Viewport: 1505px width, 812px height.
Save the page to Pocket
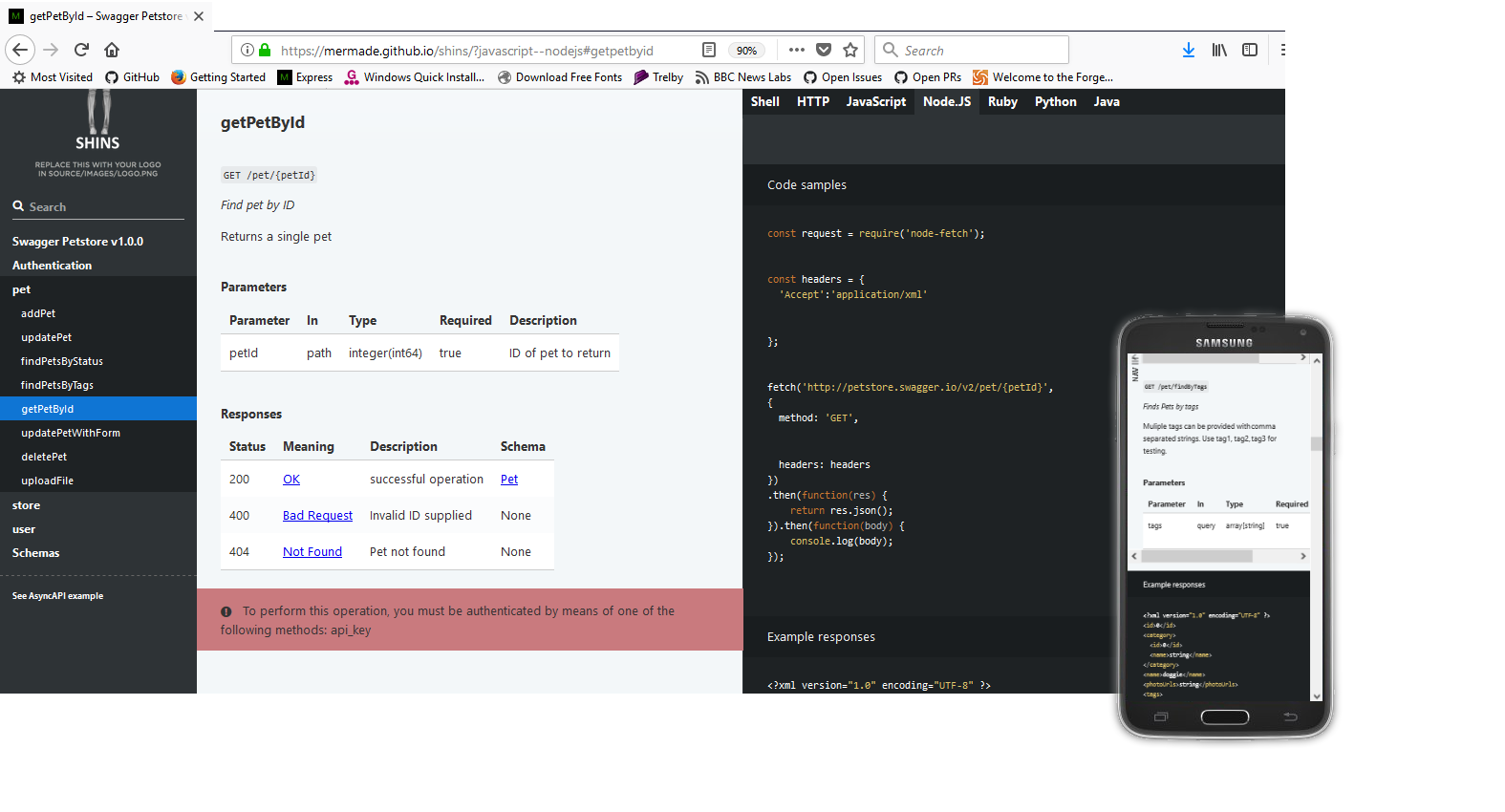[x=824, y=50]
